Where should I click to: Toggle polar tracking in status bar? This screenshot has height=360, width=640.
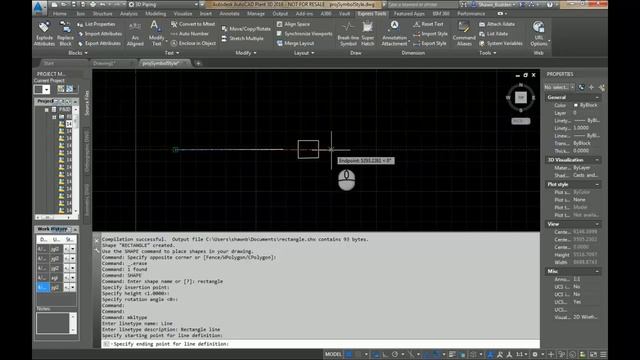(x=395, y=354)
